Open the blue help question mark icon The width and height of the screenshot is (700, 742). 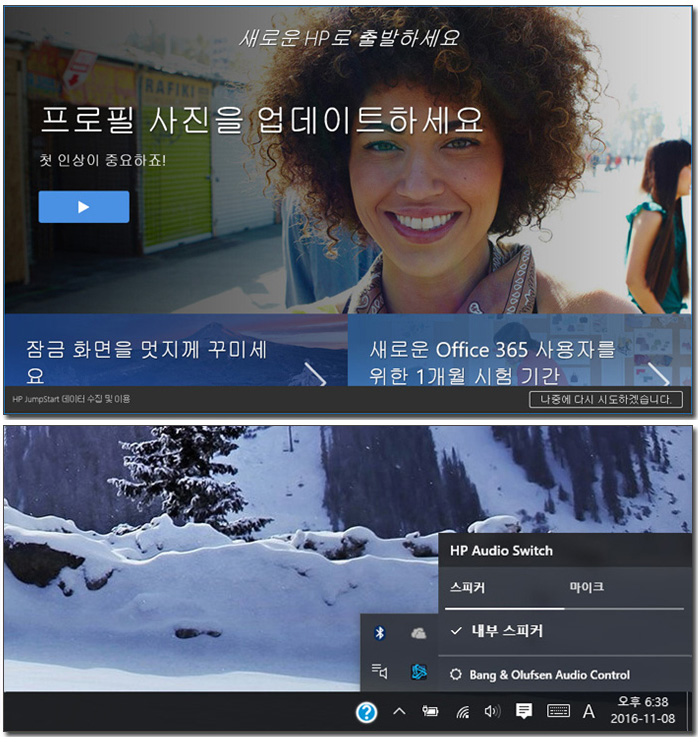(x=367, y=712)
